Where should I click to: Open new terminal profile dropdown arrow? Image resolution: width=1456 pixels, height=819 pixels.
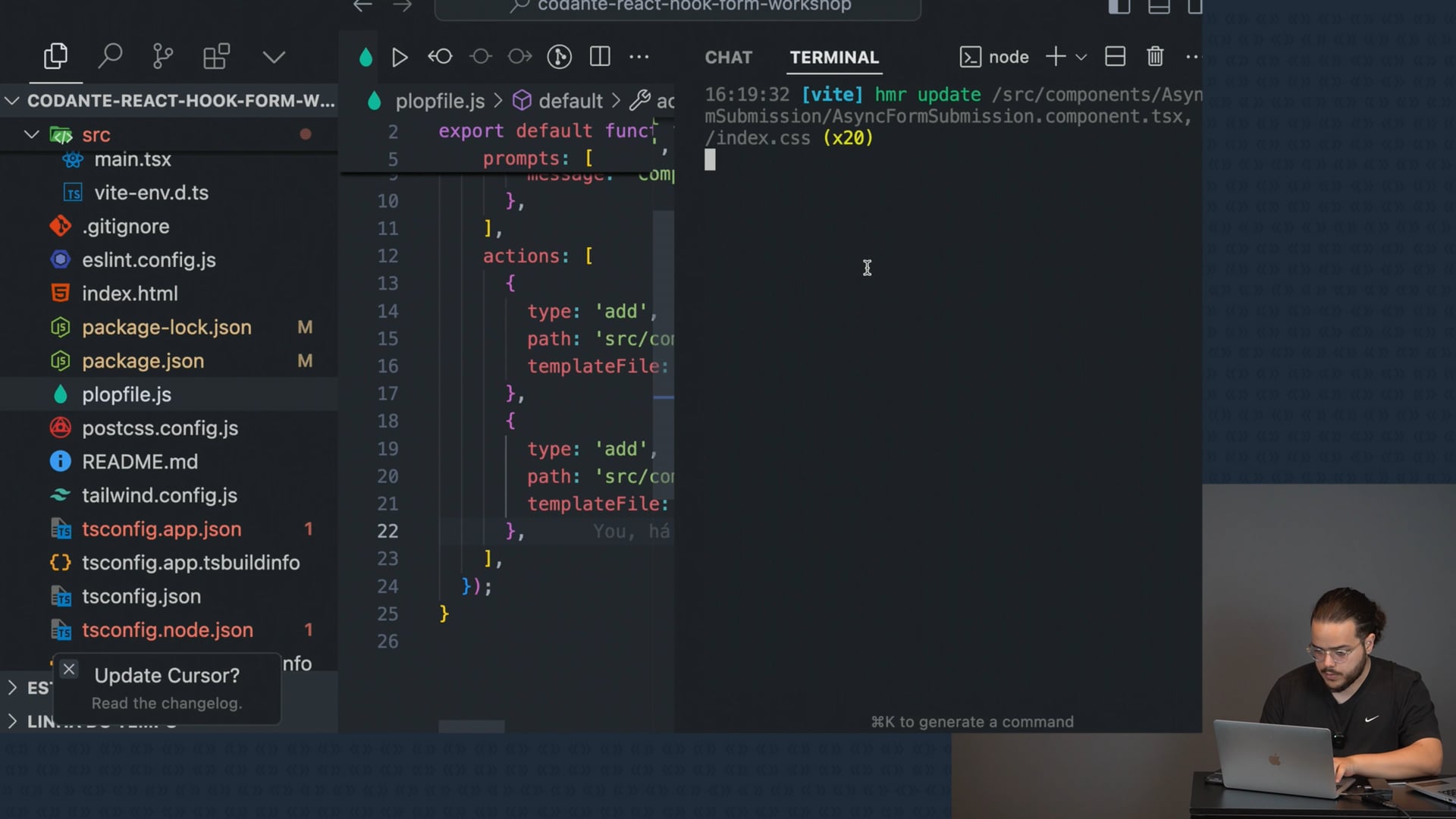click(1081, 58)
